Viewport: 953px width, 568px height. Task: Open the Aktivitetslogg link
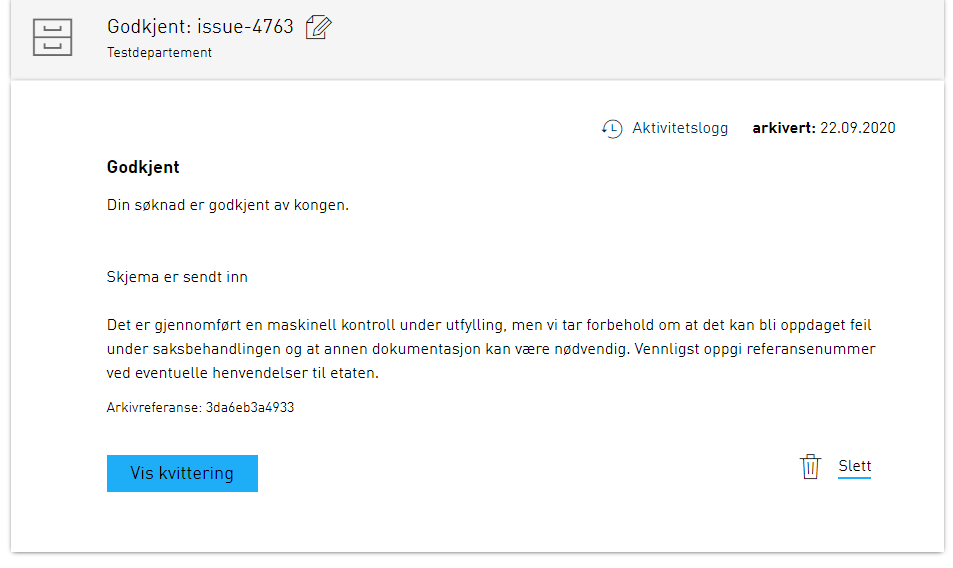tap(680, 128)
